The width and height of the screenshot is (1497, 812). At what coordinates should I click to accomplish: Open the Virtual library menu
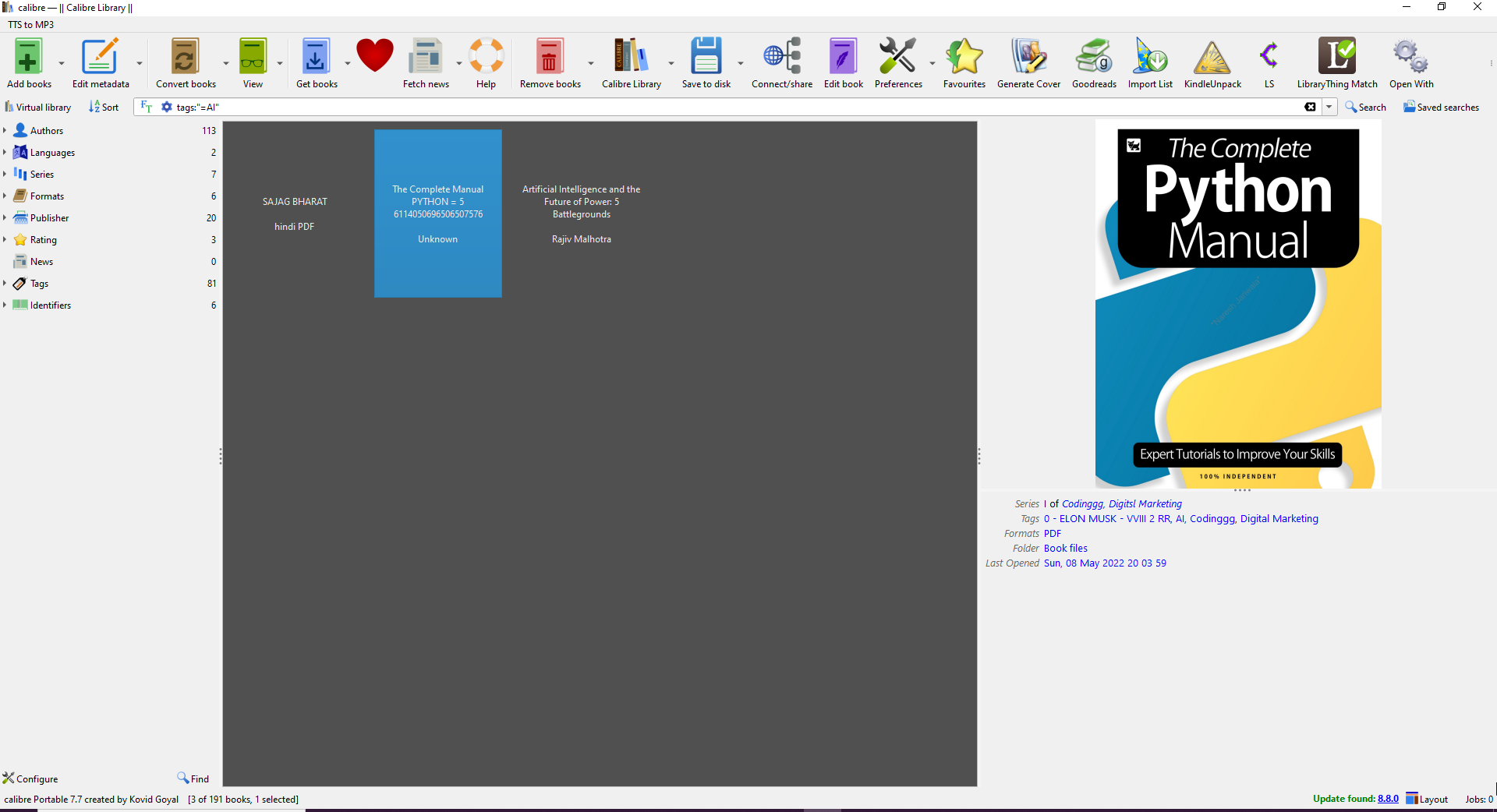coord(38,107)
